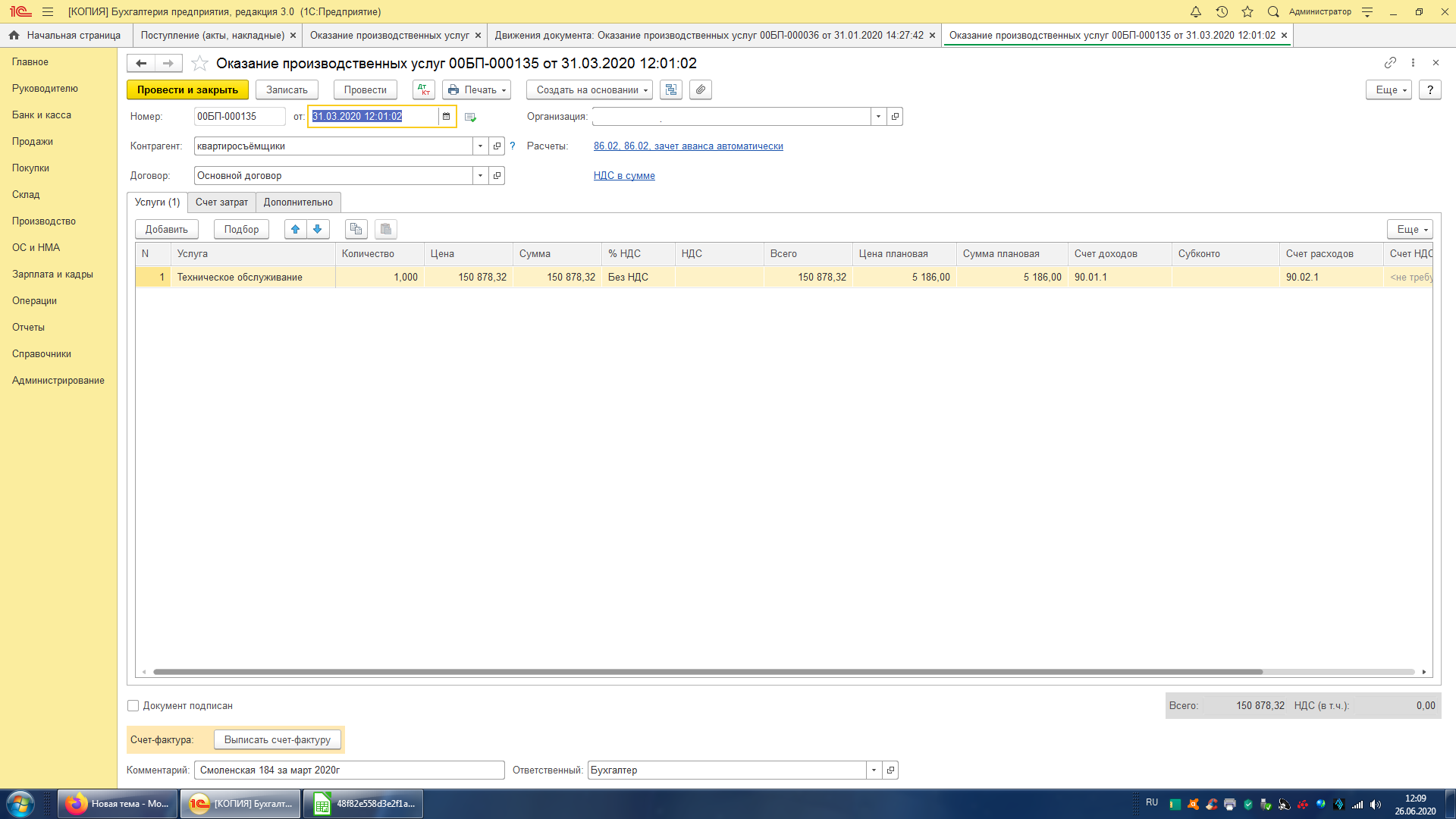
Task: Select Услуги (1) tab
Action: tap(157, 202)
